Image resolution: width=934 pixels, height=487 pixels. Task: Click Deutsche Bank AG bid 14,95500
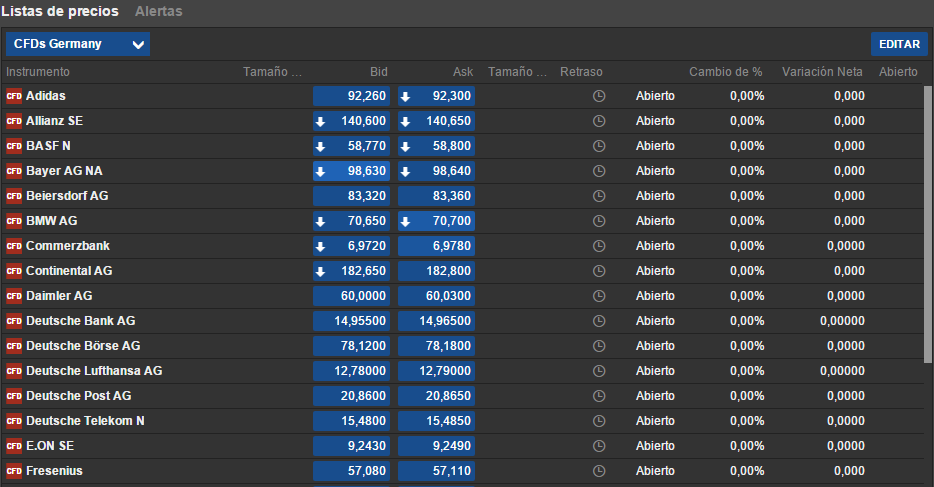click(x=351, y=321)
